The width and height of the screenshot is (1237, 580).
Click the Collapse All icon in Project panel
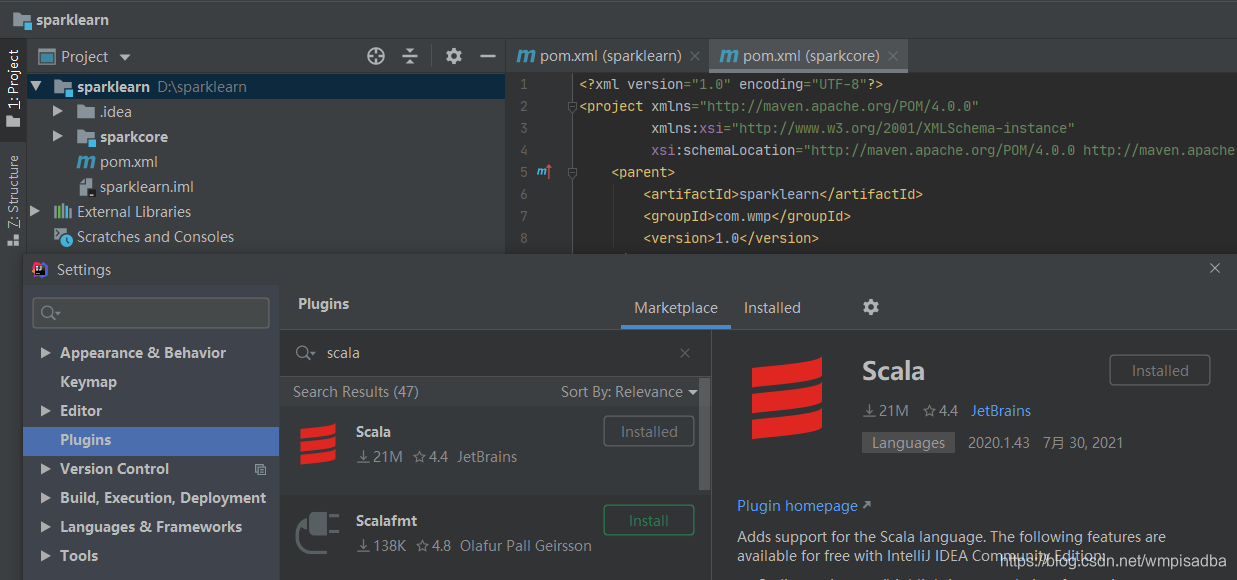point(410,57)
